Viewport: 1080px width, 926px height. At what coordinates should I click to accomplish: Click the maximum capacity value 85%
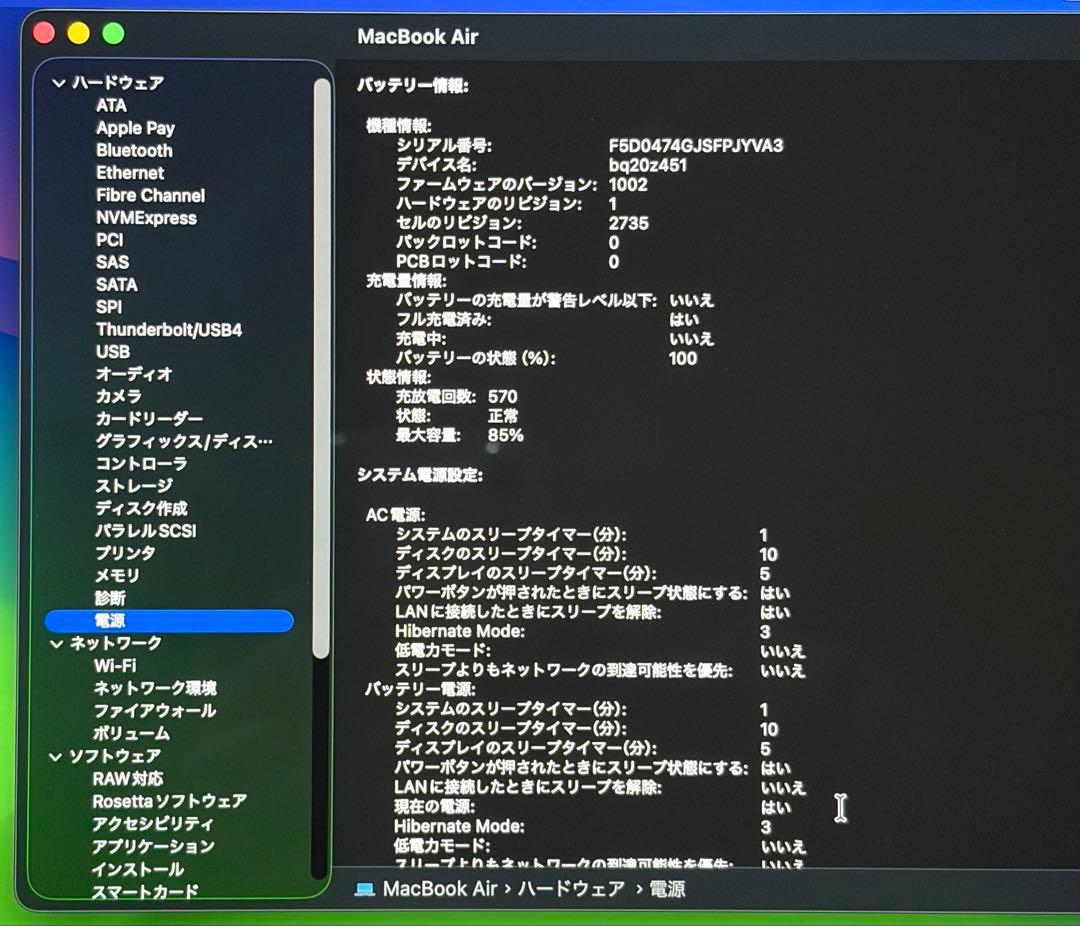pos(506,435)
